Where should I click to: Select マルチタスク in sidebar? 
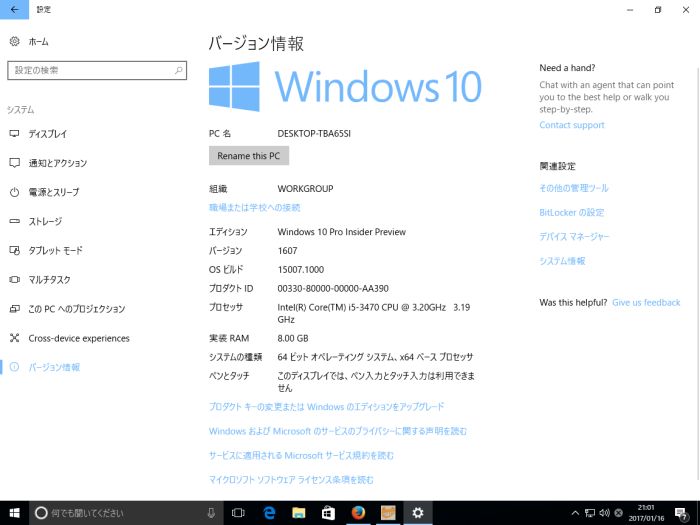tap(50, 280)
